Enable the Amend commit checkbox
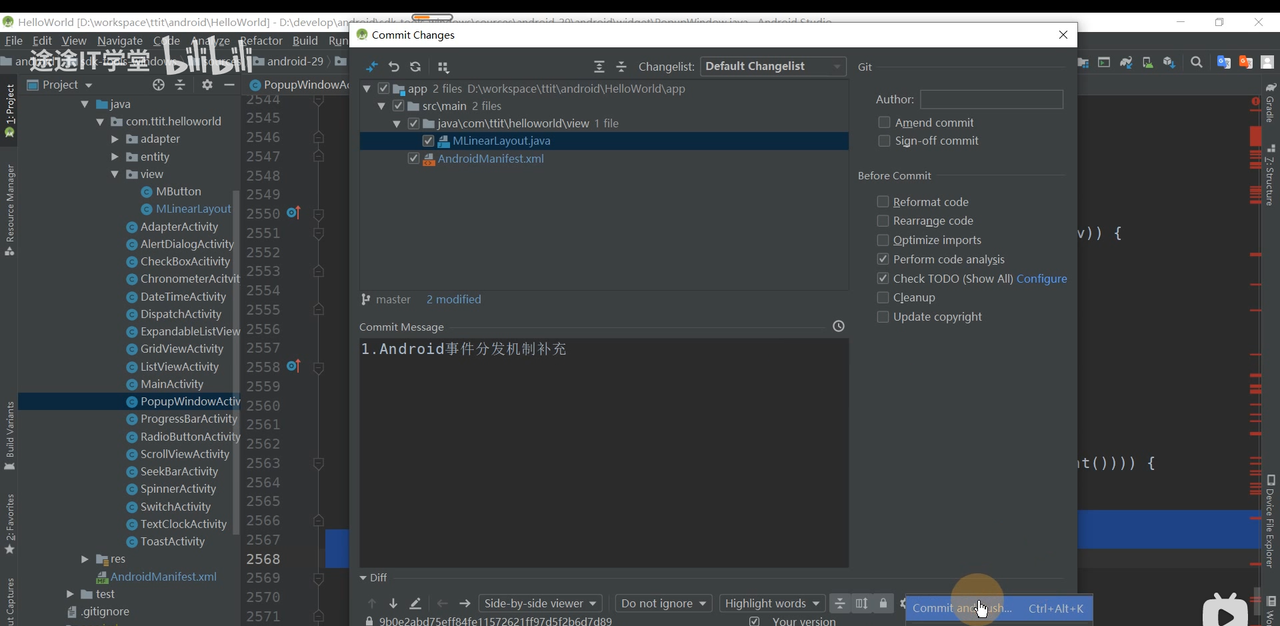The width and height of the screenshot is (1280, 626). tap(884, 123)
